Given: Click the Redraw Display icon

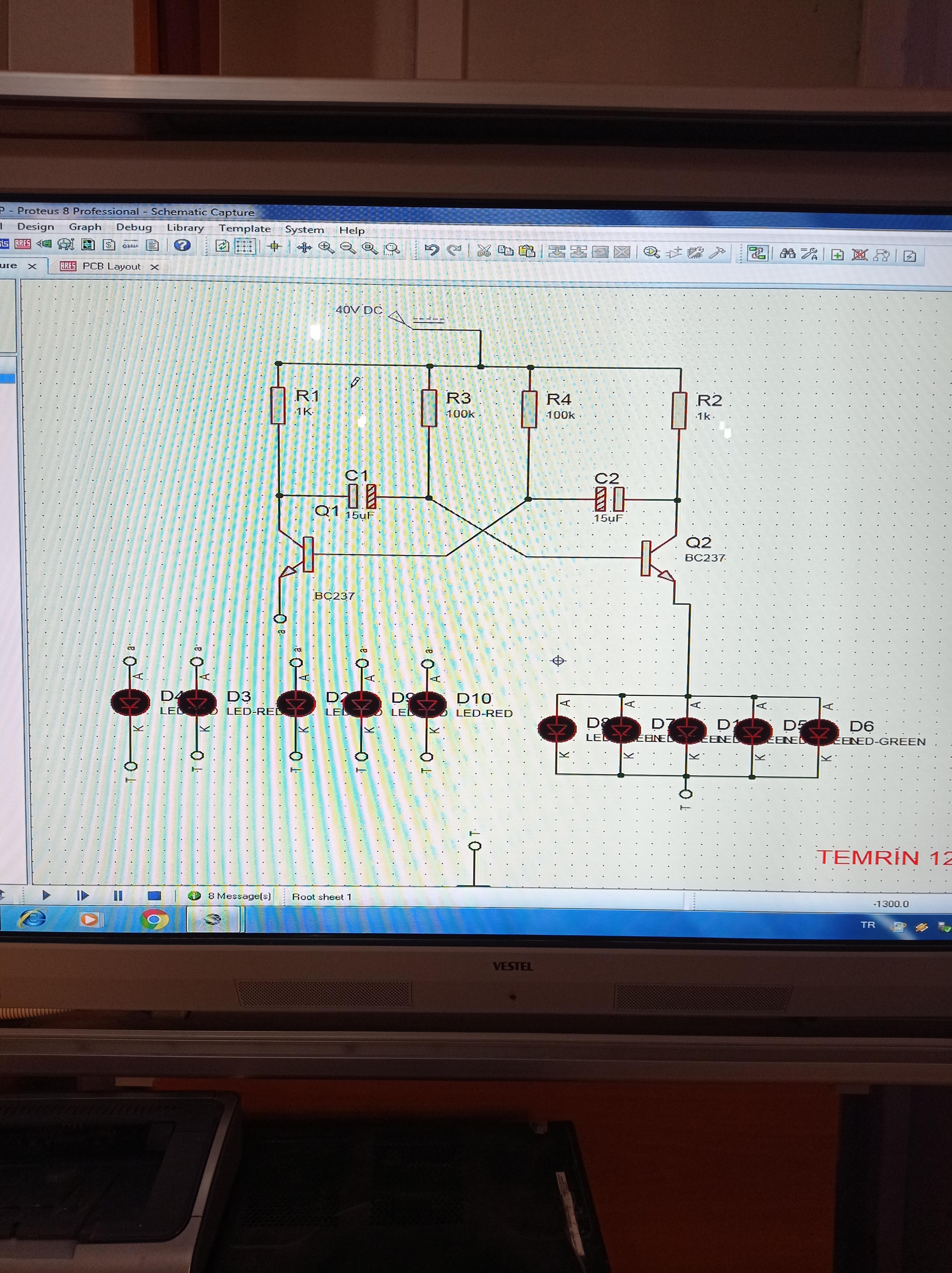Looking at the screenshot, I should (222, 246).
